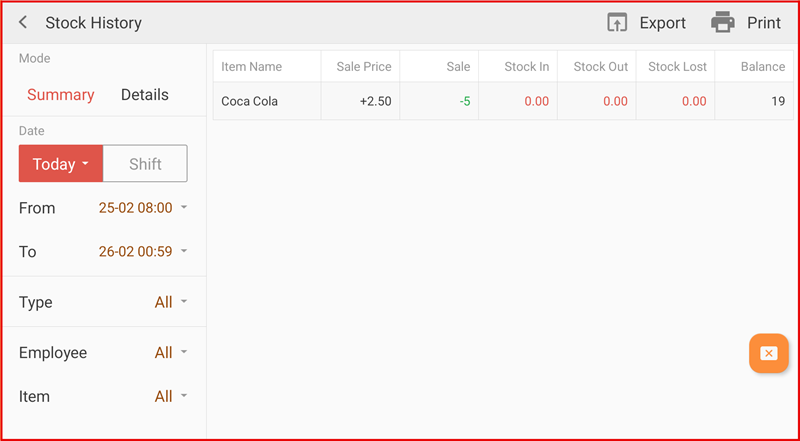
Task: Click the Export label
Action: (x=662, y=23)
